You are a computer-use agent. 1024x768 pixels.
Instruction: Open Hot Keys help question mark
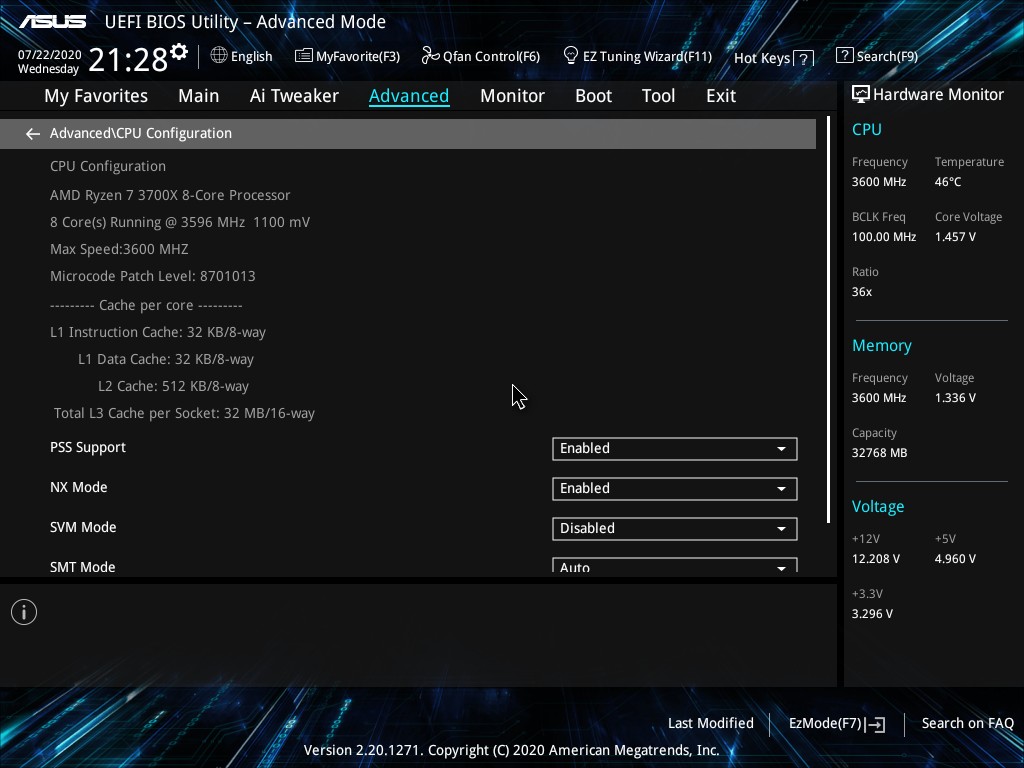coord(803,59)
